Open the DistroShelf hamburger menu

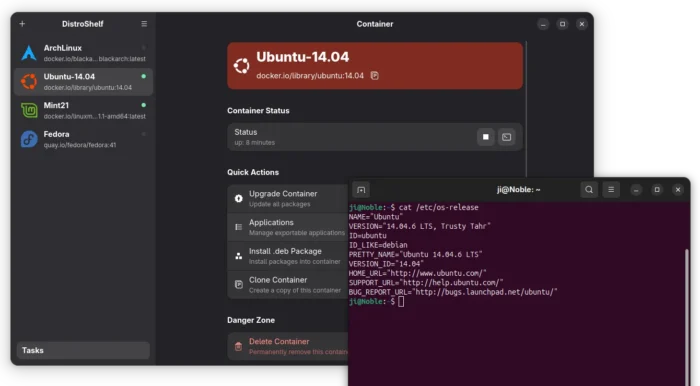pos(144,24)
